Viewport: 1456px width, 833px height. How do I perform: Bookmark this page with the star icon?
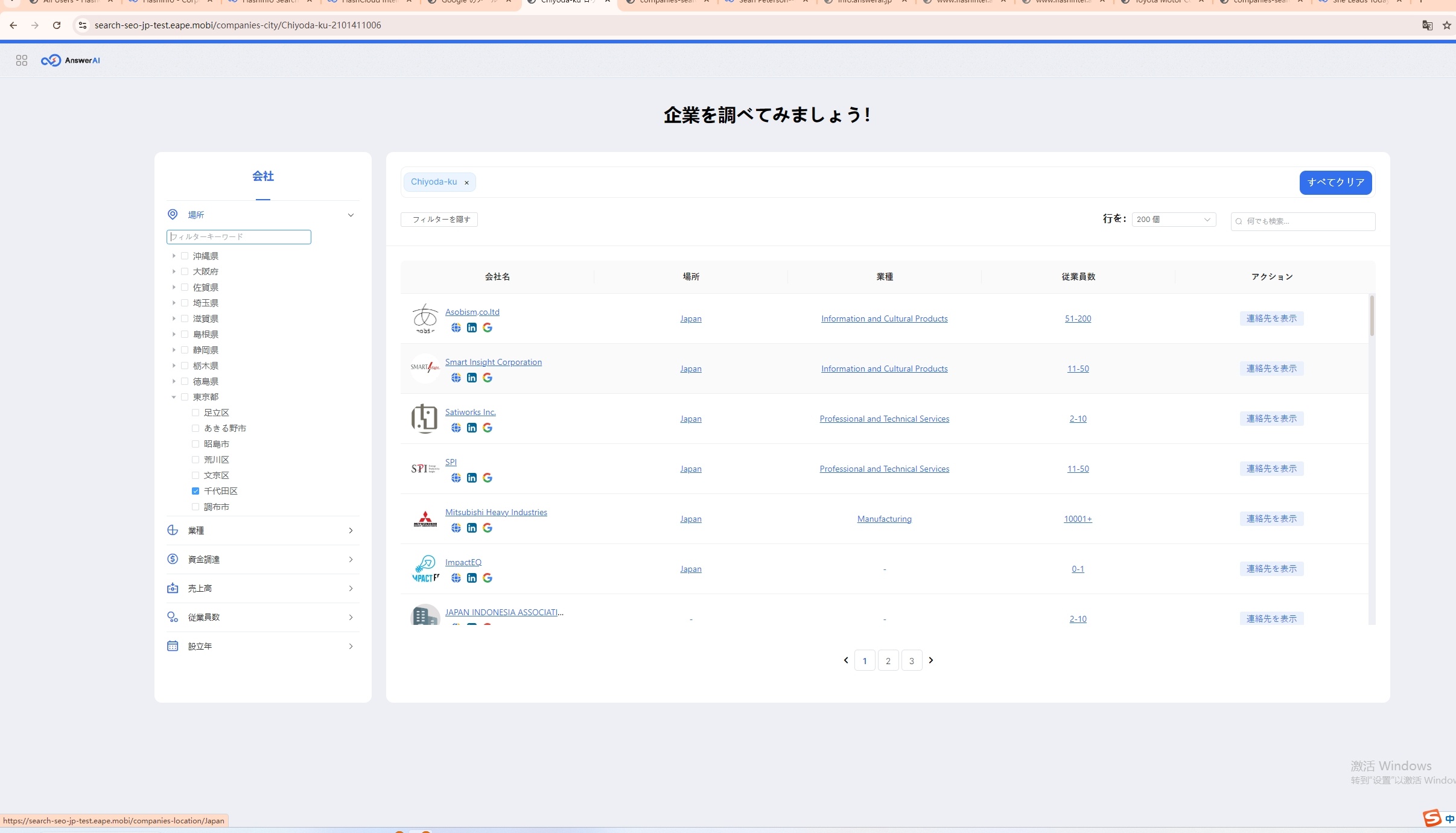(x=1446, y=25)
